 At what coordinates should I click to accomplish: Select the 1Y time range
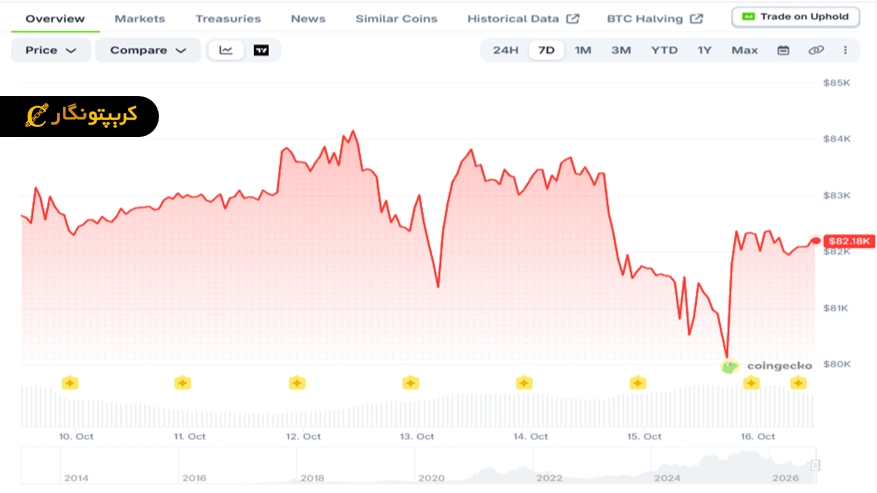click(704, 50)
